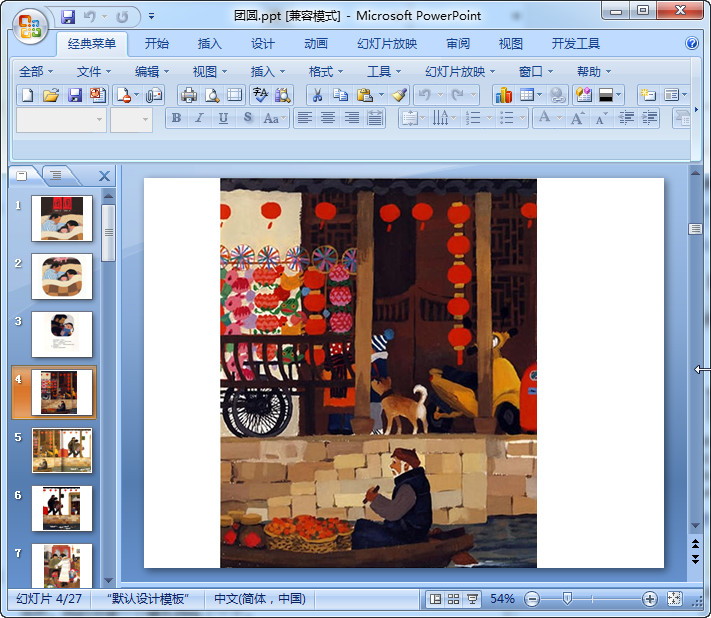Toggle Bold formatting
711x618 pixels.
[x=176, y=118]
